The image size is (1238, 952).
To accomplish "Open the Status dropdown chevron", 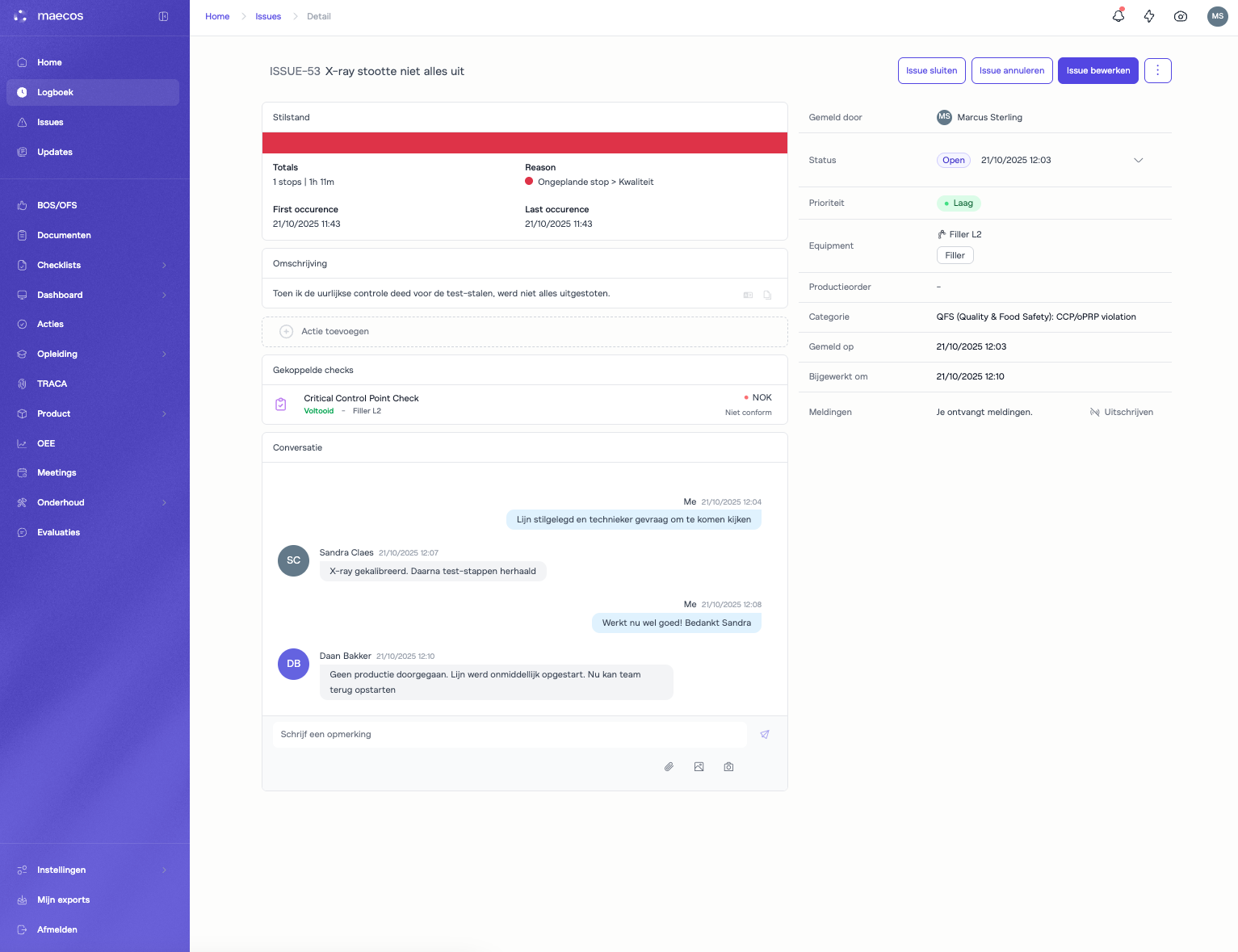I will point(1138,161).
